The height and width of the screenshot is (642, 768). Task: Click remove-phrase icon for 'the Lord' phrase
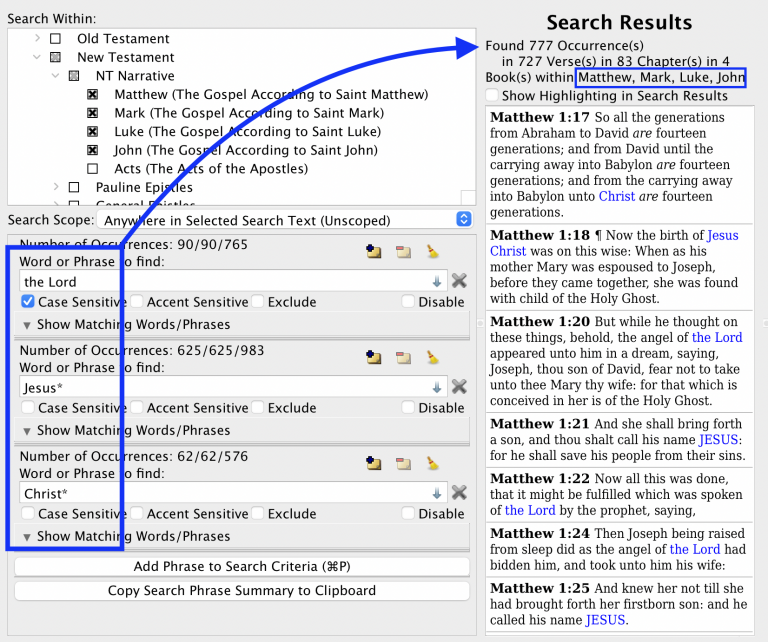[404, 252]
